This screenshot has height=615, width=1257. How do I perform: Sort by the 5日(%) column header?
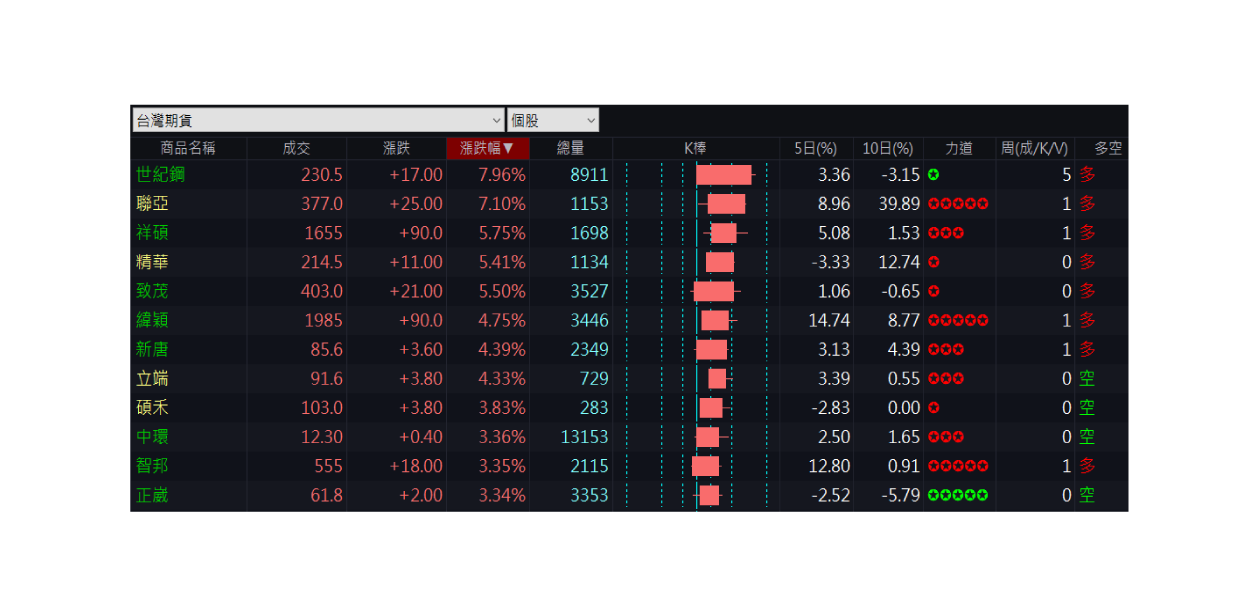pos(815,148)
